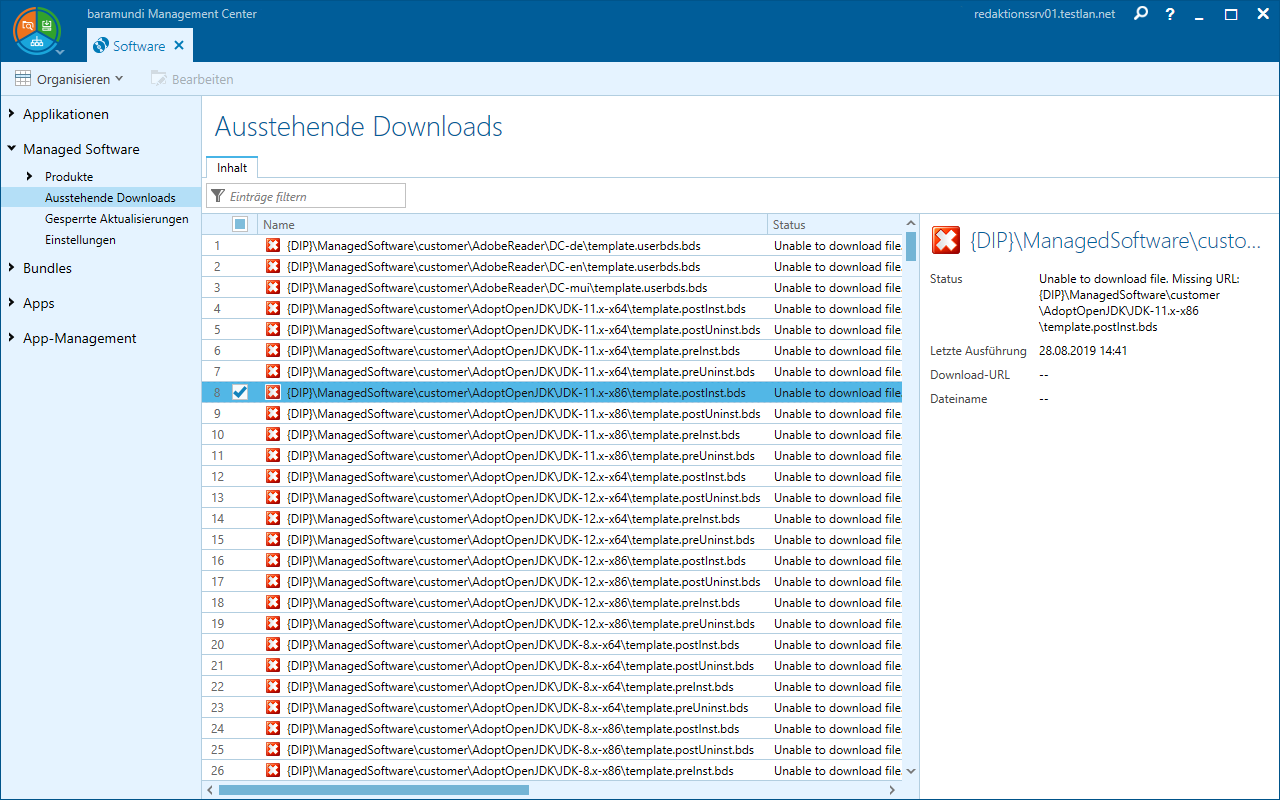
Task: Click the funnel filter icon
Action: (x=217, y=197)
